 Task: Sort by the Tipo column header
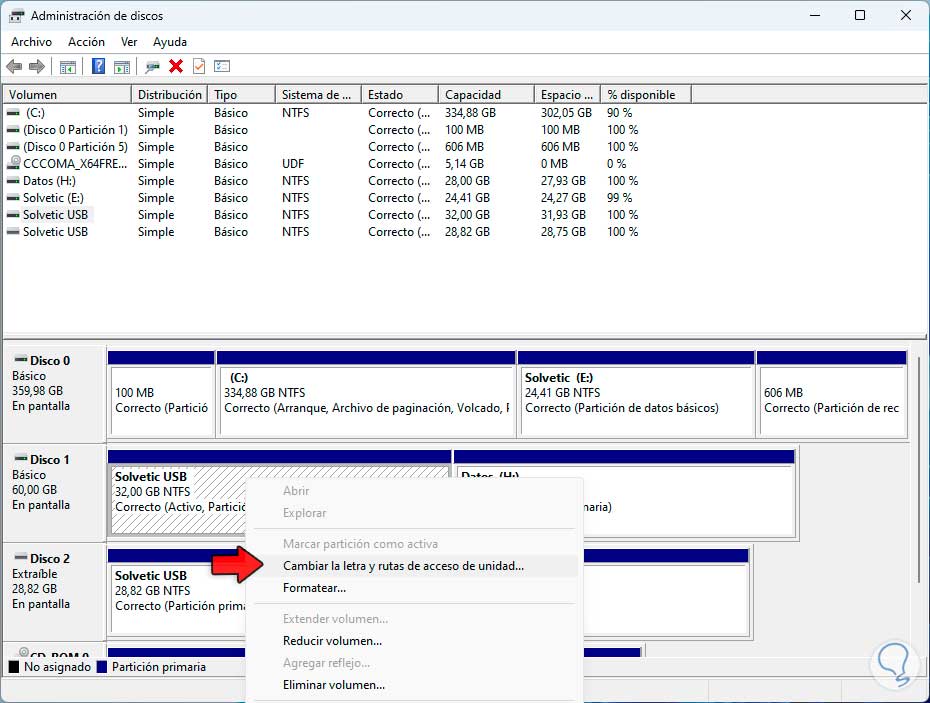click(x=241, y=94)
